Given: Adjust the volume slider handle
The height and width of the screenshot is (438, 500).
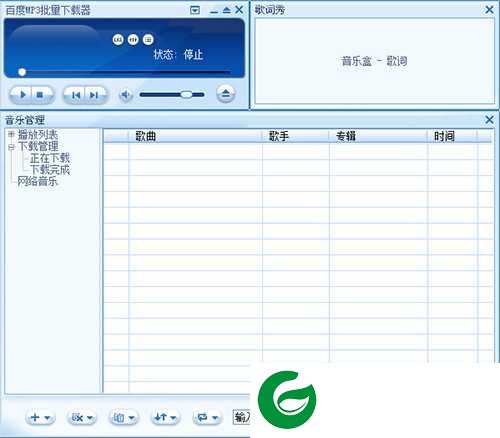Looking at the screenshot, I should [186, 95].
